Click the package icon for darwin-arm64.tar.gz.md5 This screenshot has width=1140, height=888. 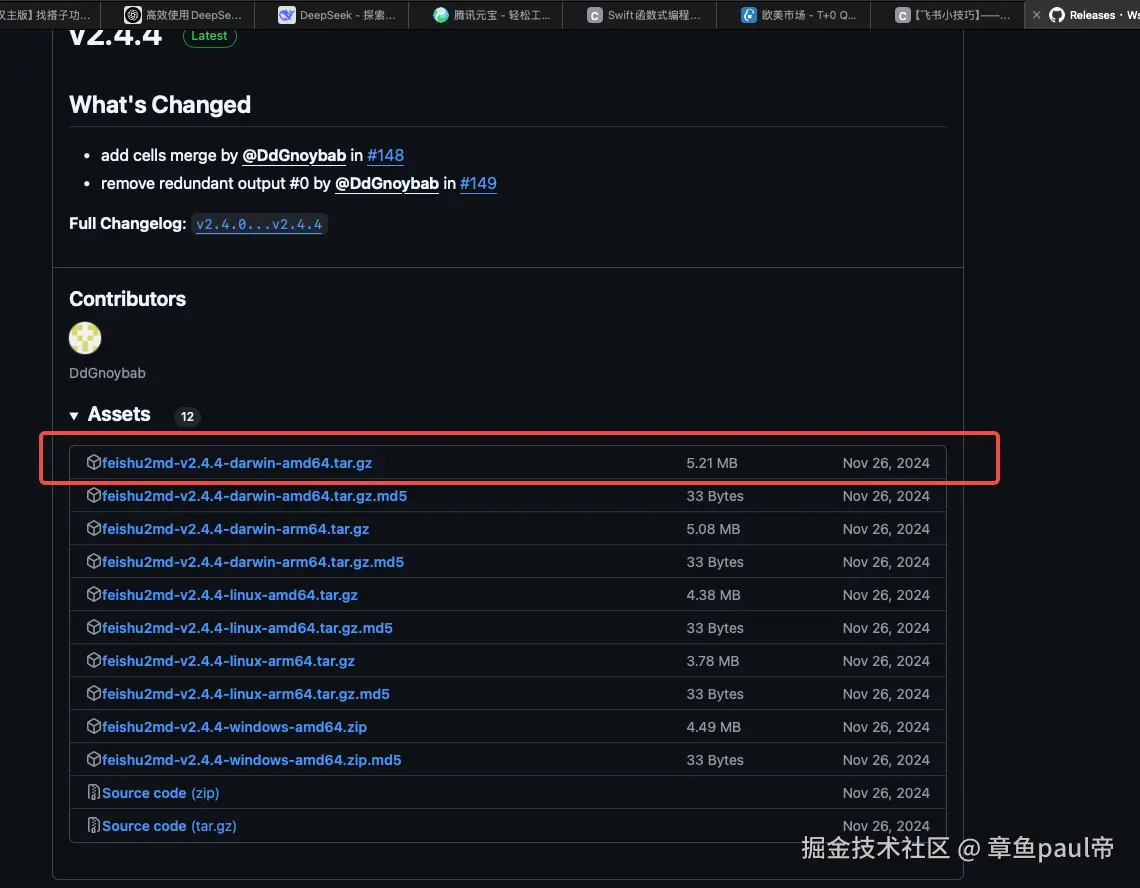pyautogui.click(x=93, y=561)
